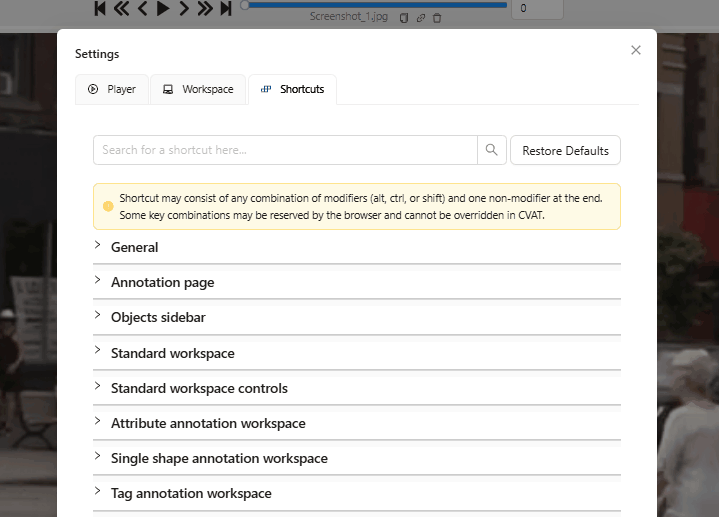Expand the Standard workspace section

click(357, 353)
